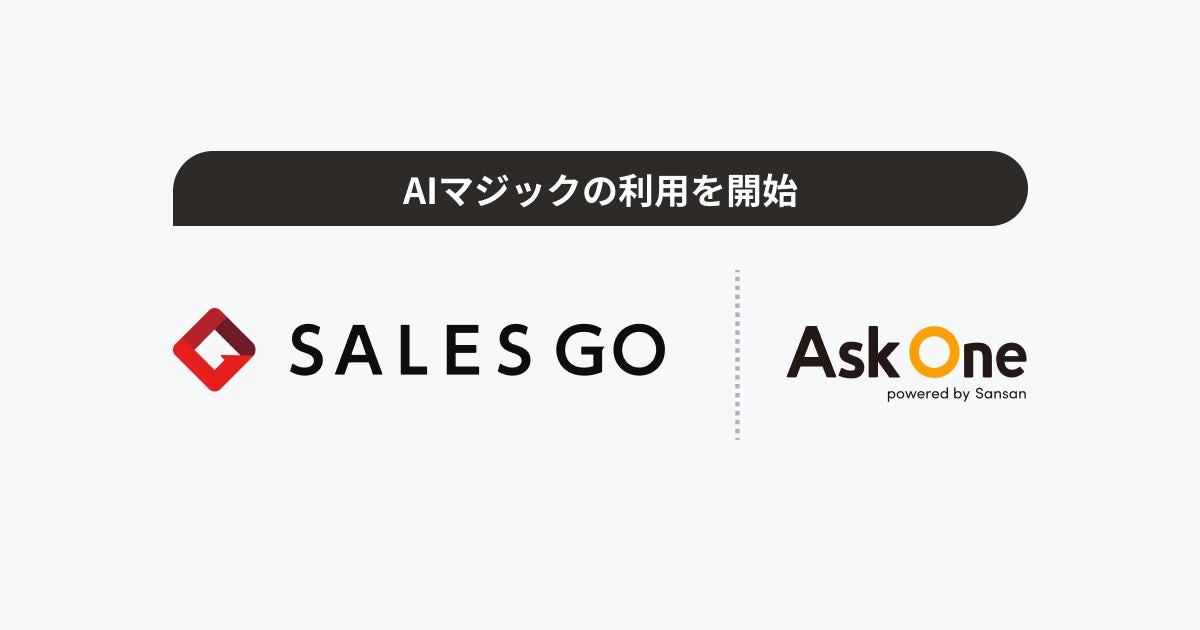This screenshot has height=630, width=1200.
Task: Click the final letter O of SALES GO
Action: click(640, 351)
